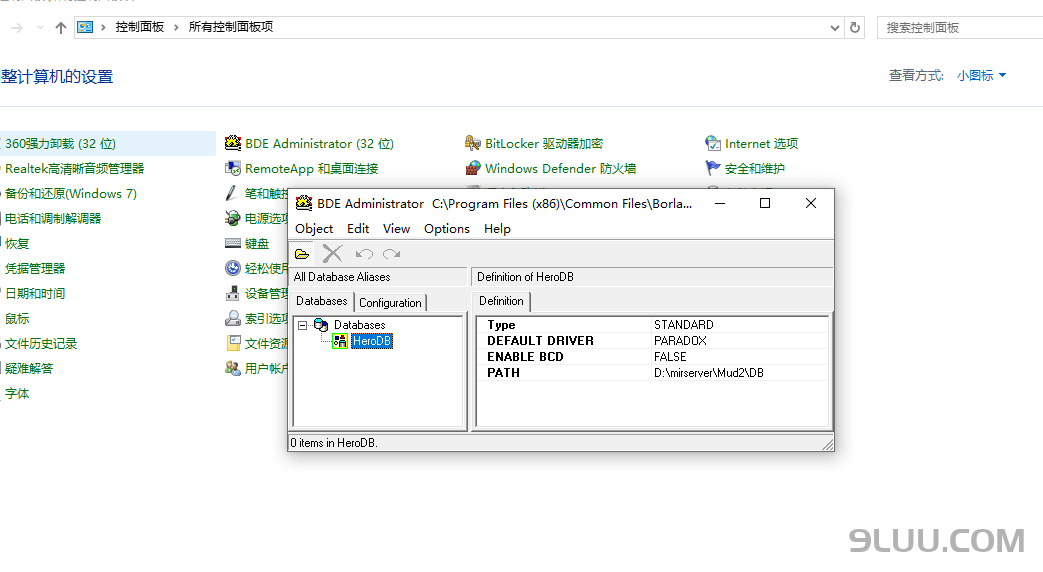The image size is (1043, 572).
Task: Click the 安全和维护 flag icon
Action: point(712,168)
